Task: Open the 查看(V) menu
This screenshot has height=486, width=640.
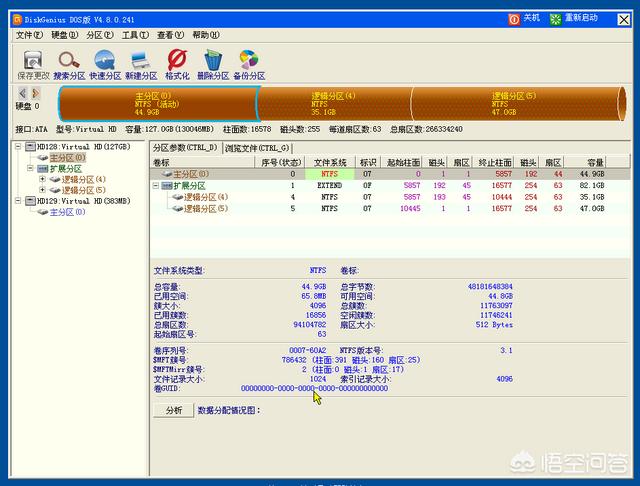Action: tap(171, 35)
